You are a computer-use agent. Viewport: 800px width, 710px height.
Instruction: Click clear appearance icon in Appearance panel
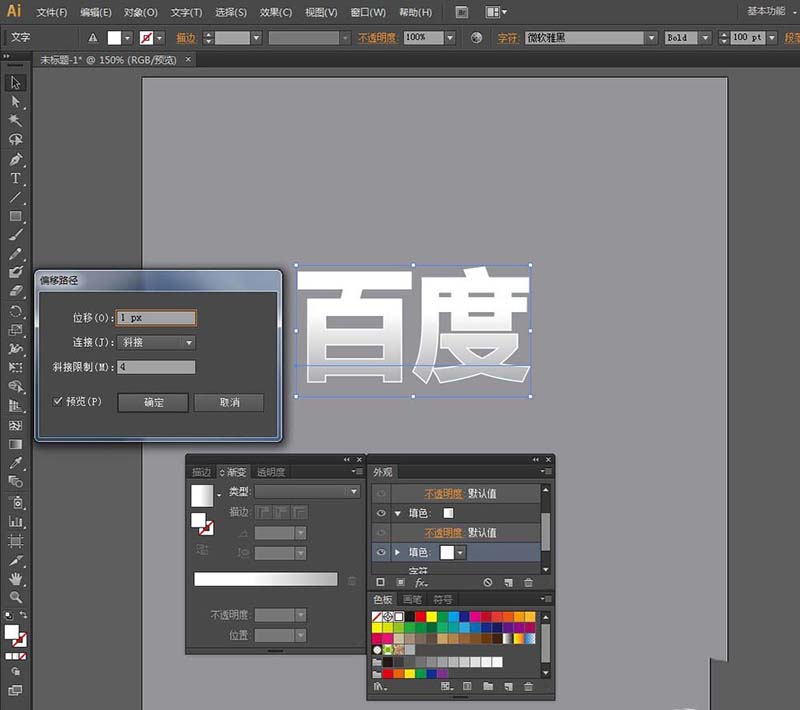point(488,582)
